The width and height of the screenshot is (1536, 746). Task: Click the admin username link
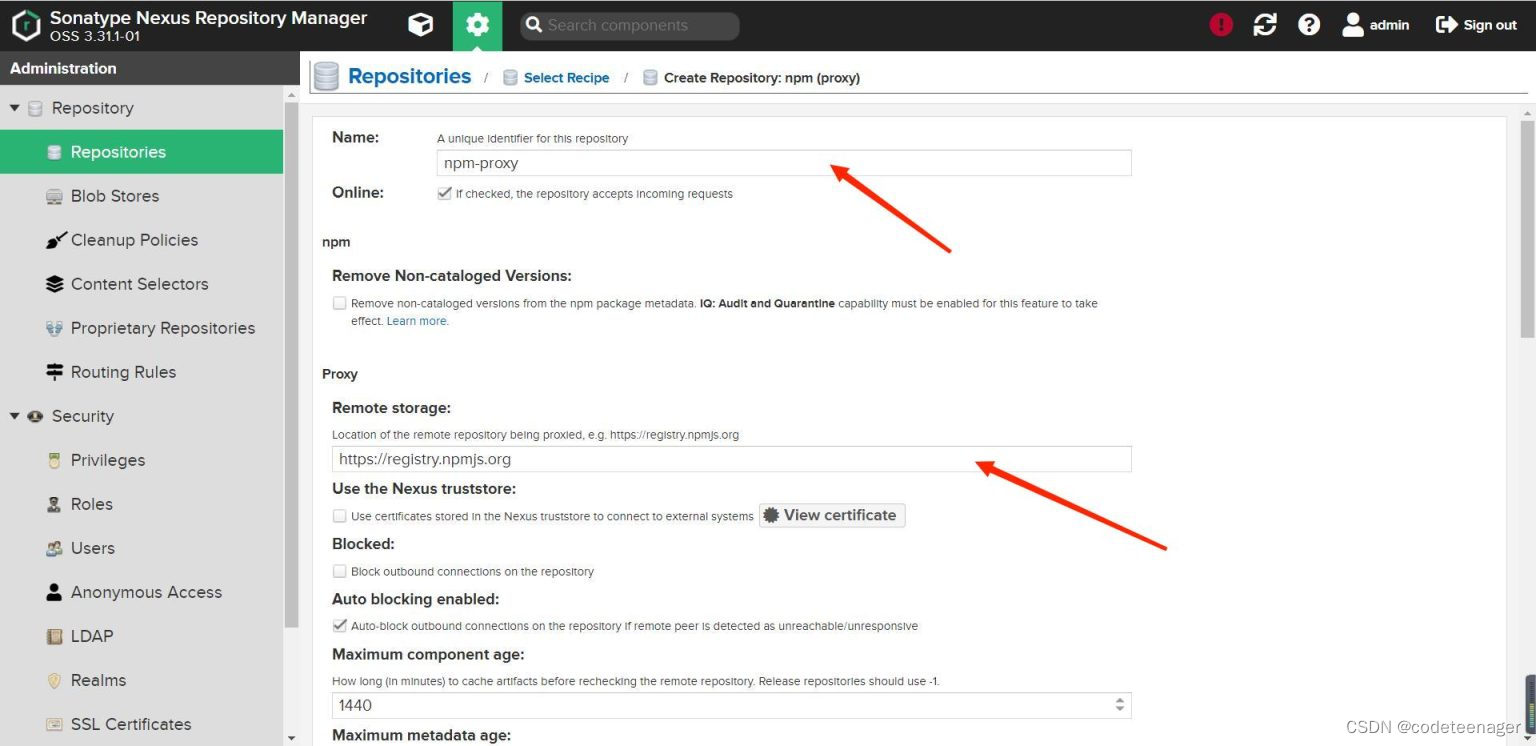(1389, 25)
